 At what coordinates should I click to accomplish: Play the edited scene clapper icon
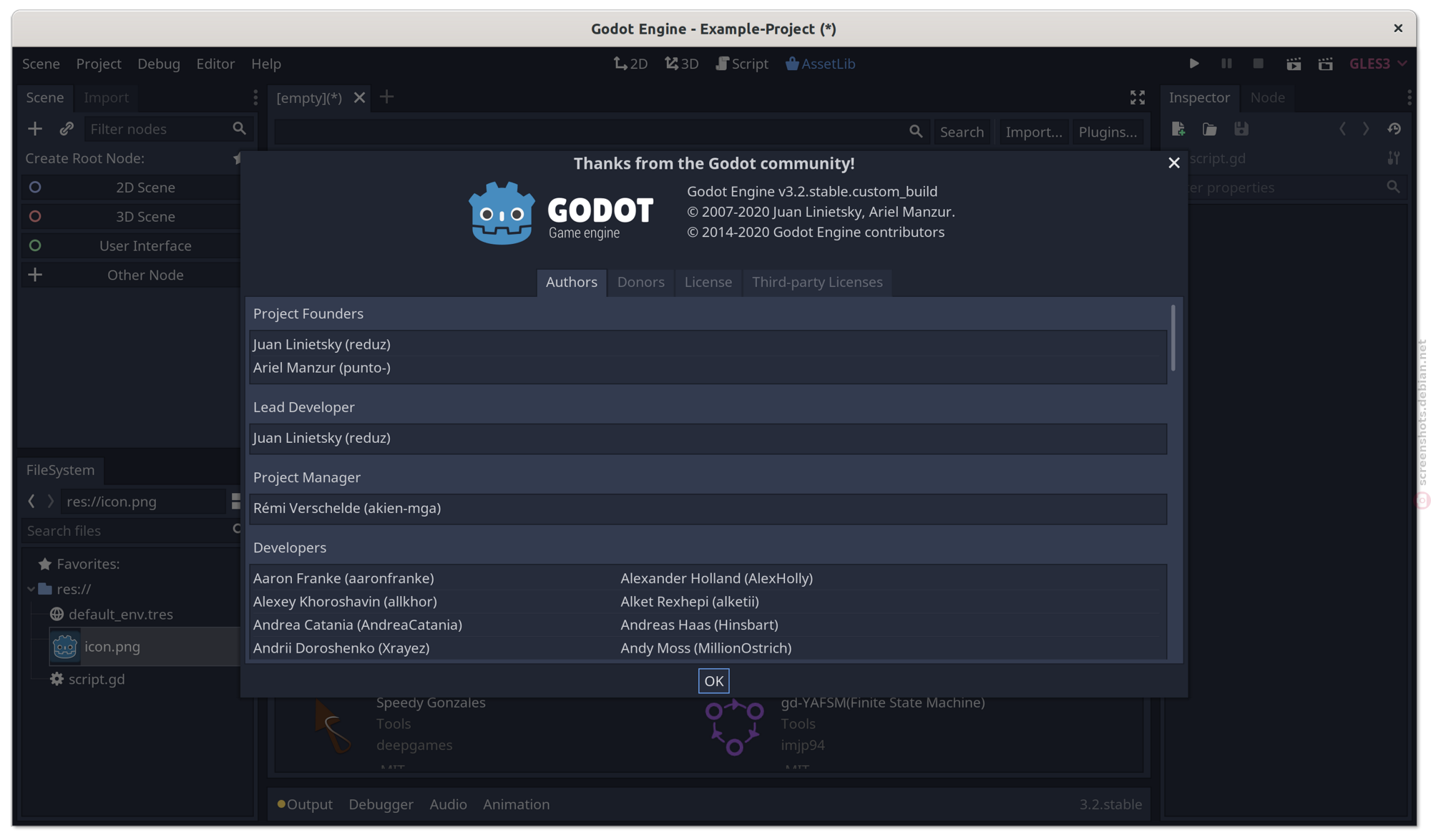[x=1294, y=64]
